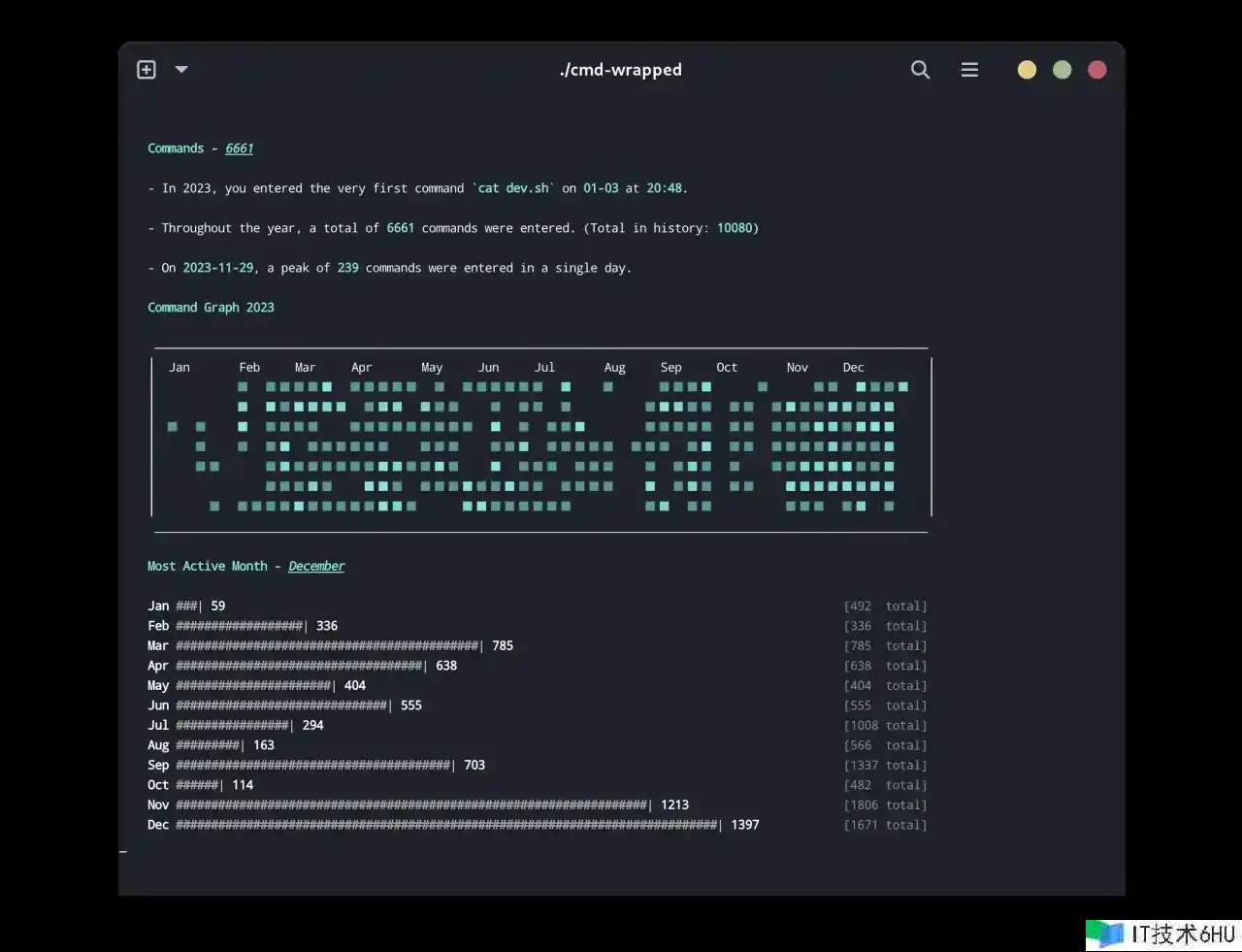Click the Apr label in graph
This screenshot has width=1242, height=952.
tap(361, 368)
